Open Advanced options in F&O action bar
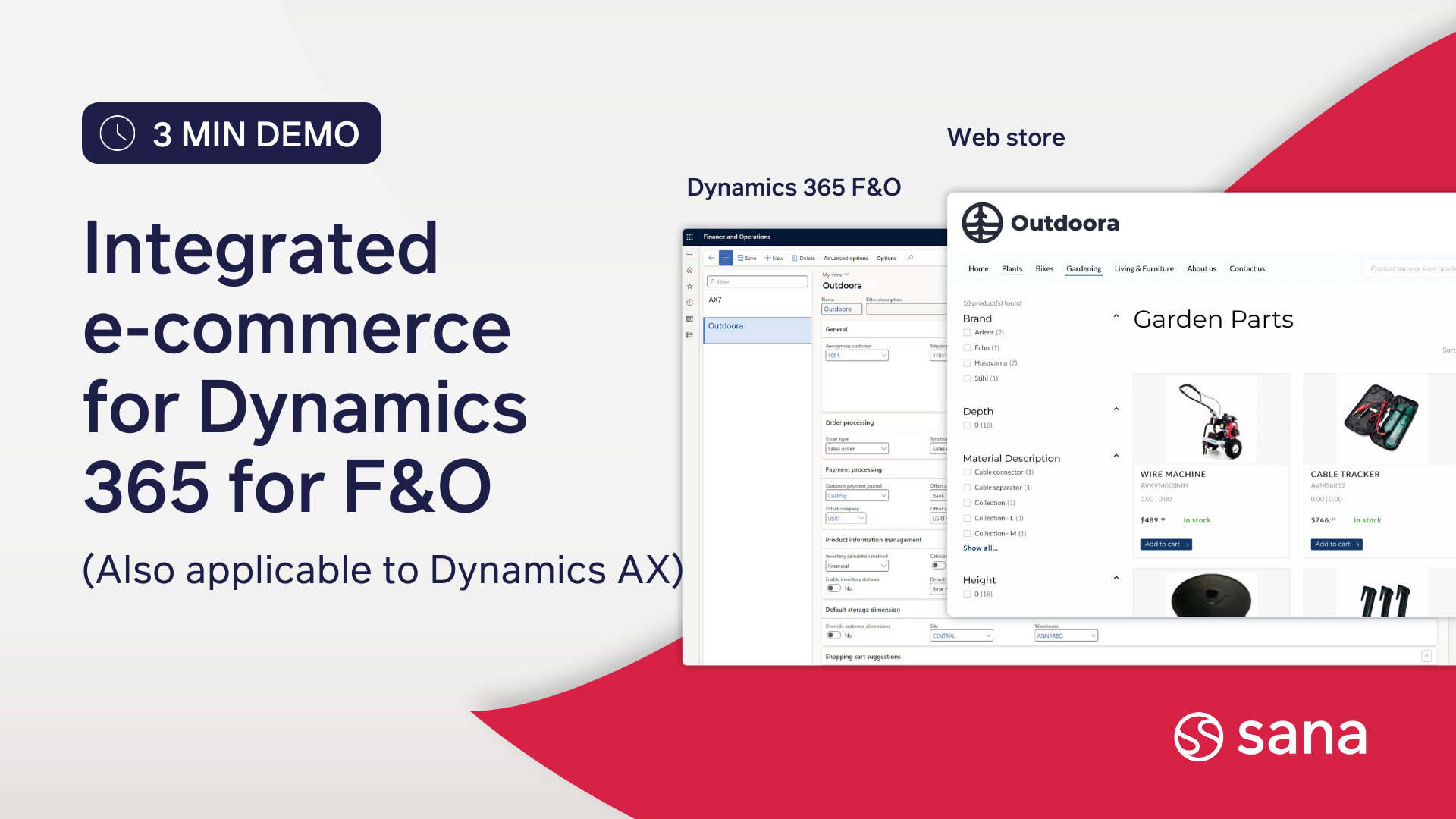This screenshot has height=819, width=1456. 846,258
